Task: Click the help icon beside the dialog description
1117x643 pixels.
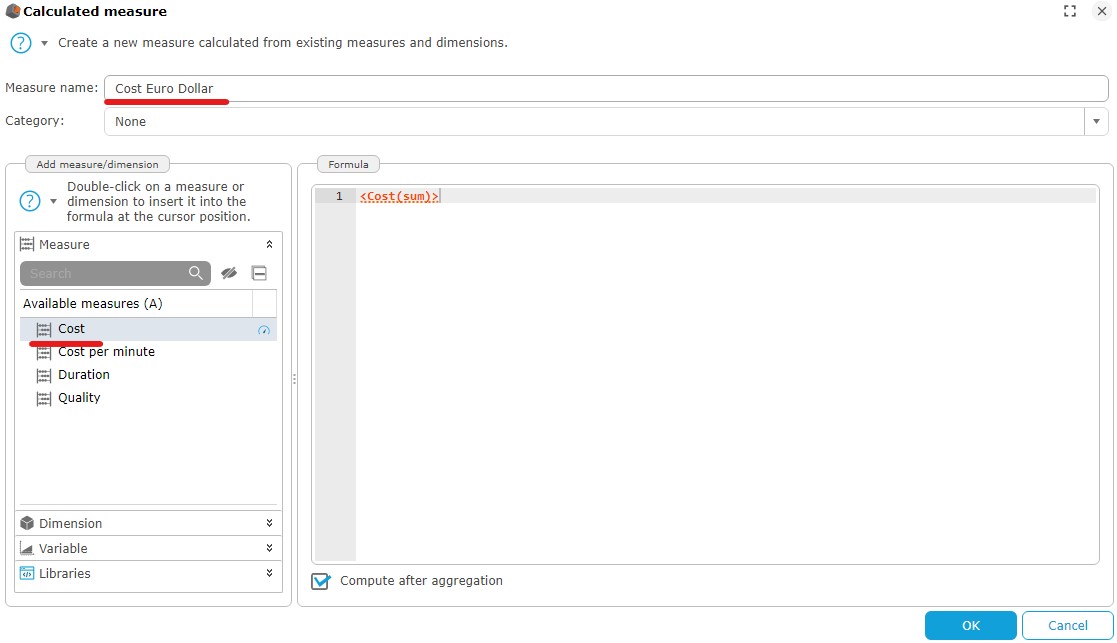Action: 21,43
